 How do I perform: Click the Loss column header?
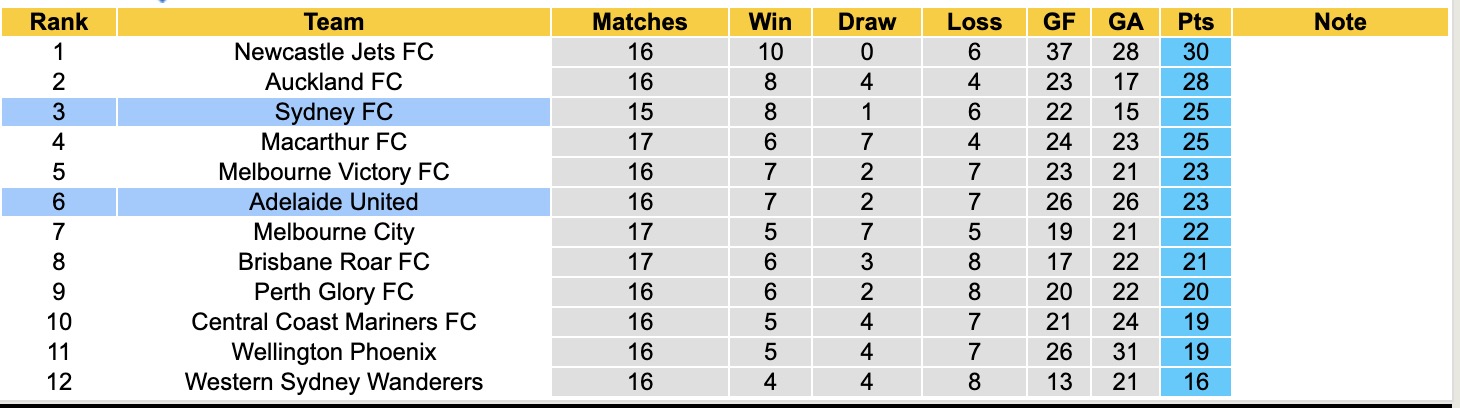(974, 22)
